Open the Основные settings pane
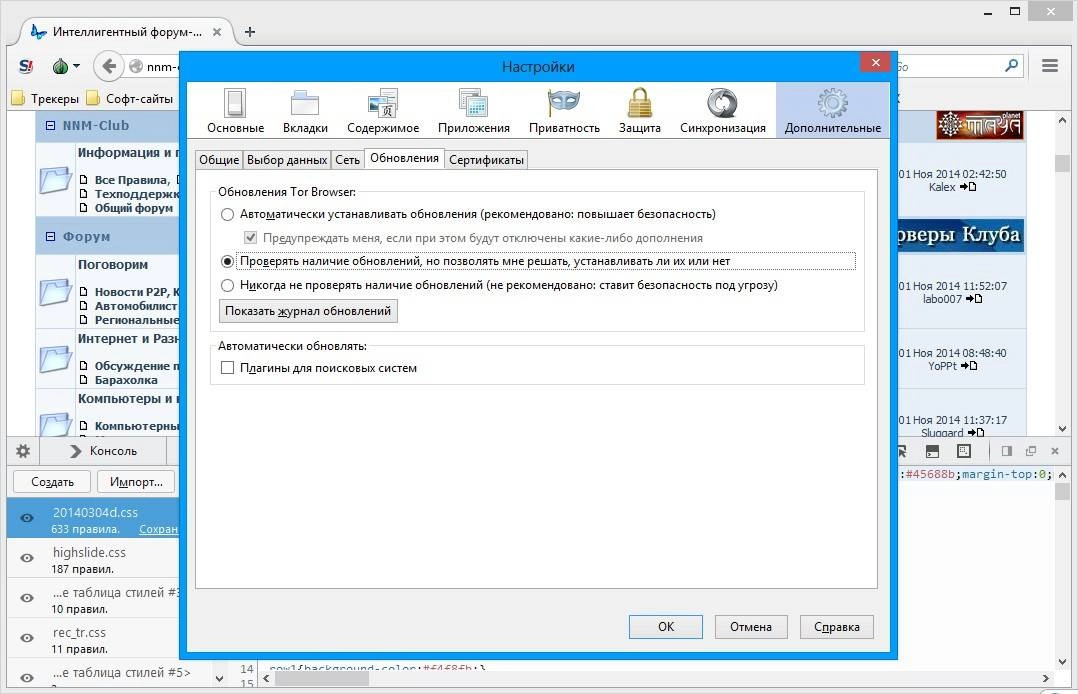This screenshot has width=1078, height=694. [x=235, y=111]
